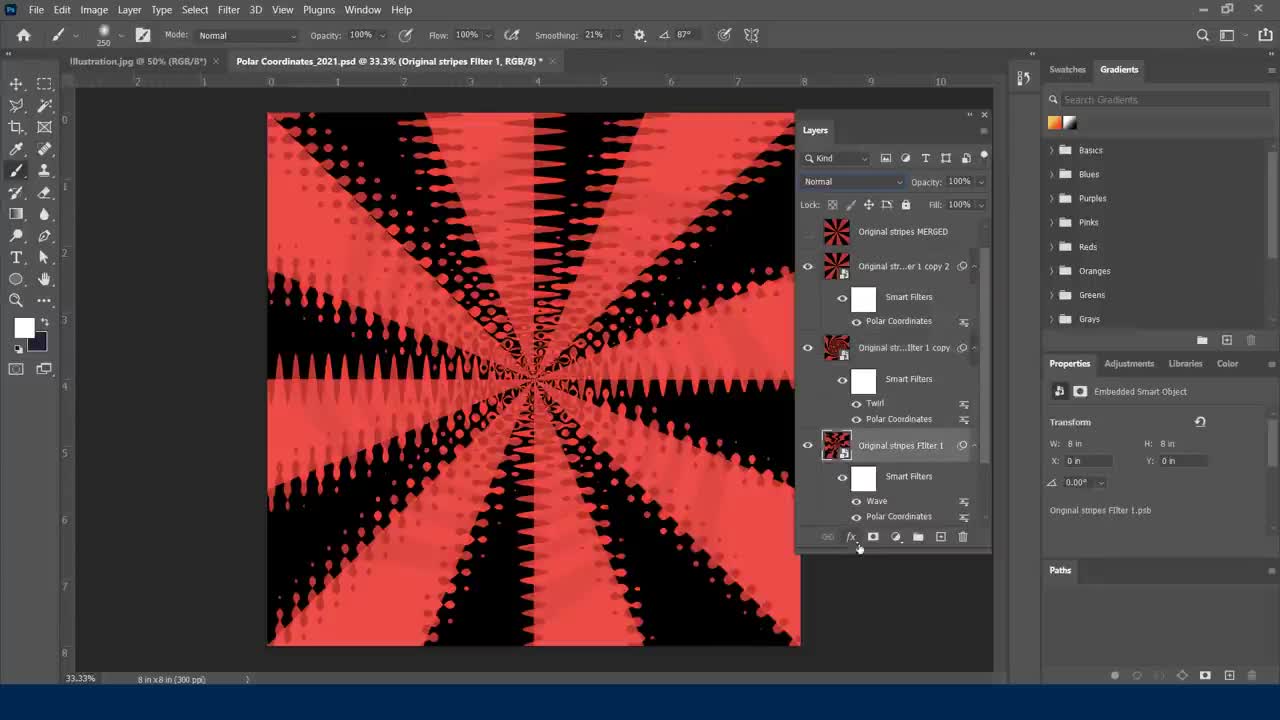
Task: Select the Pen tool
Action: coord(44,236)
